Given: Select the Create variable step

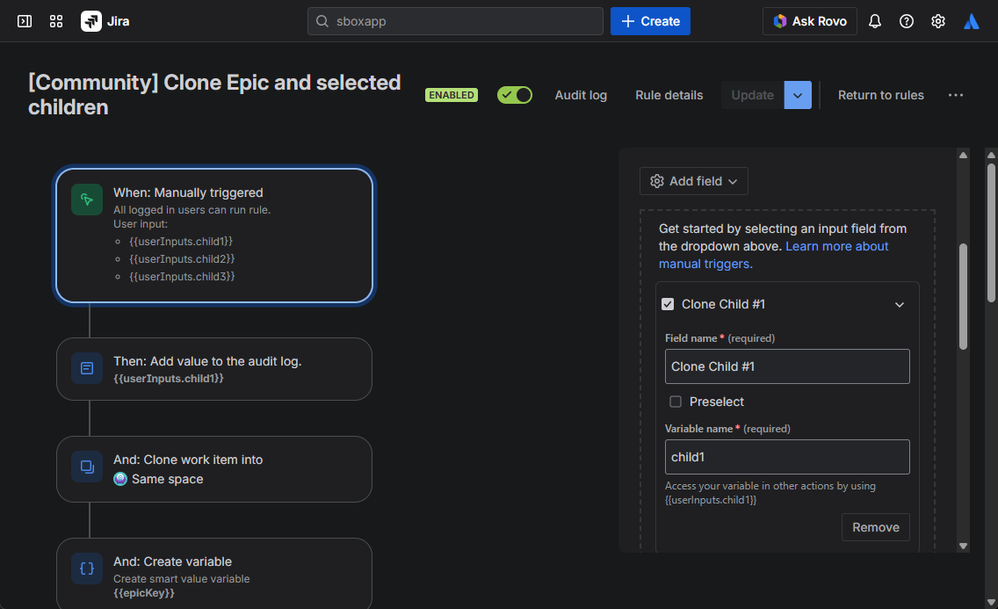Looking at the screenshot, I should coord(214,573).
